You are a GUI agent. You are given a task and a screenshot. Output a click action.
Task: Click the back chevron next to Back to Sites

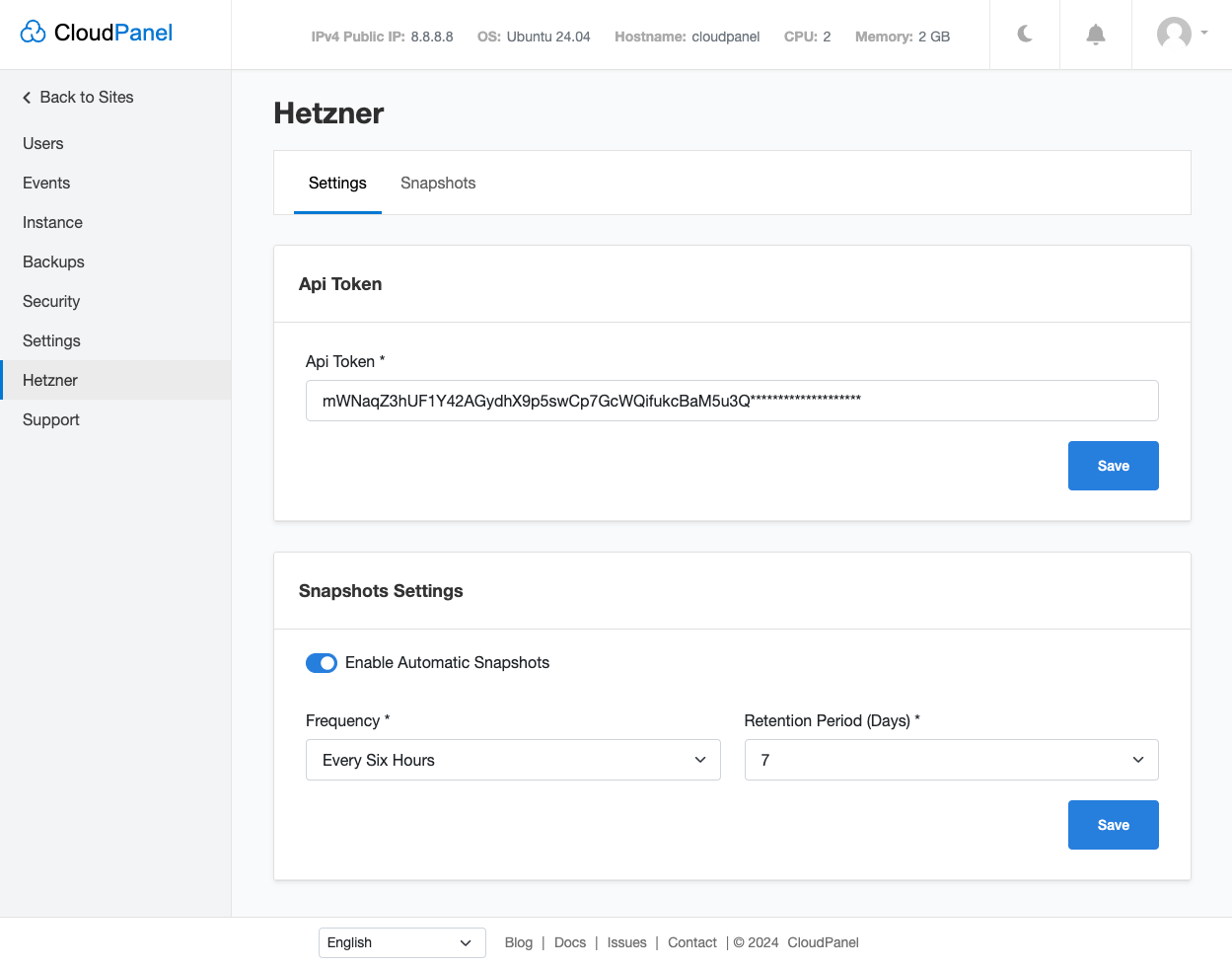(26, 97)
